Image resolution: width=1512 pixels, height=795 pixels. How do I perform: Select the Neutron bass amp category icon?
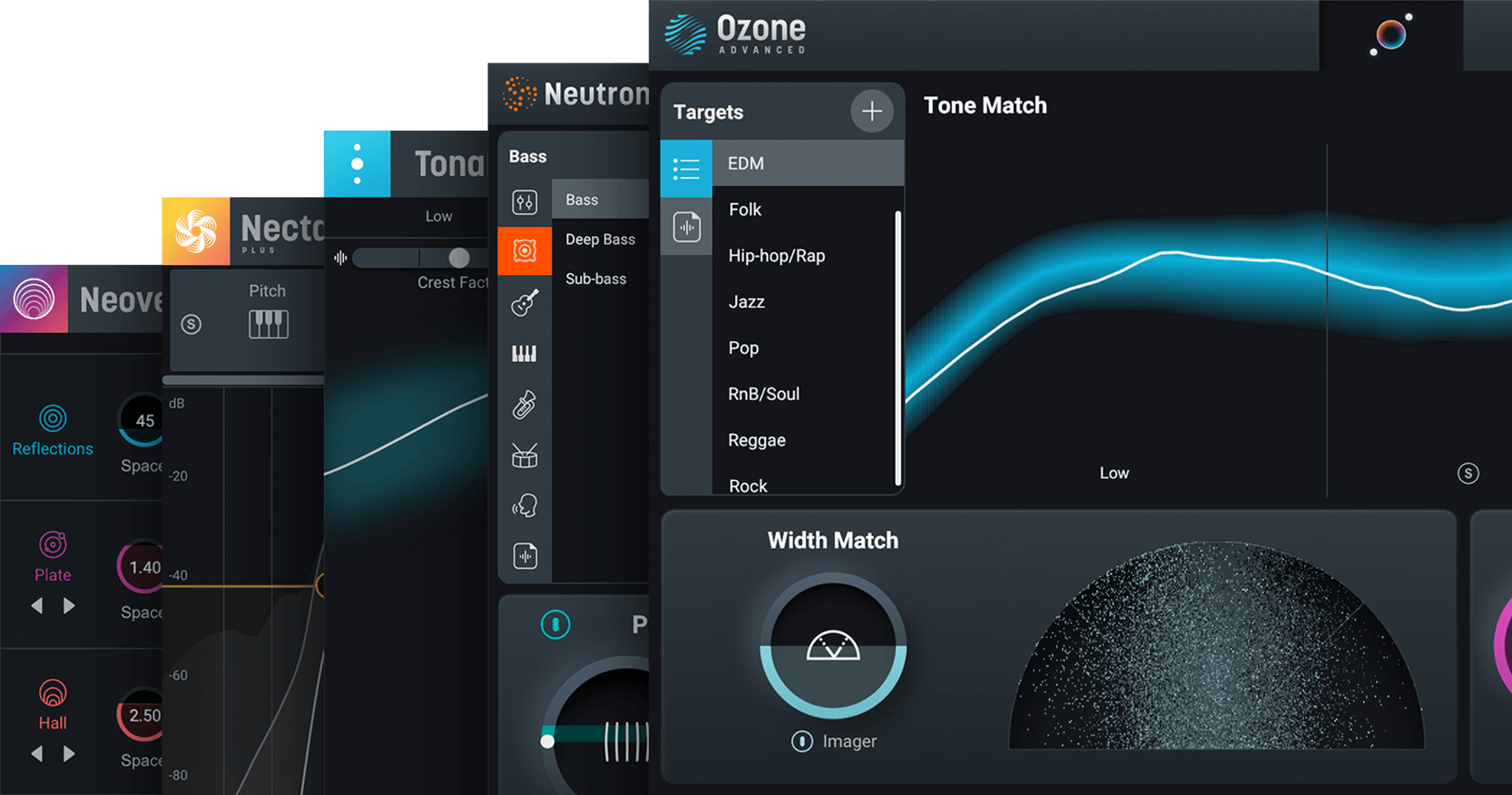click(x=525, y=250)
